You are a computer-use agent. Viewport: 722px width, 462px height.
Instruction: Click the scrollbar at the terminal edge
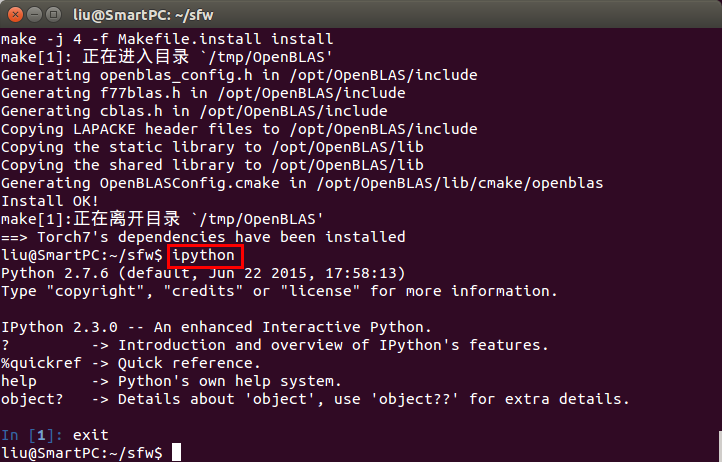click(720, 446)
